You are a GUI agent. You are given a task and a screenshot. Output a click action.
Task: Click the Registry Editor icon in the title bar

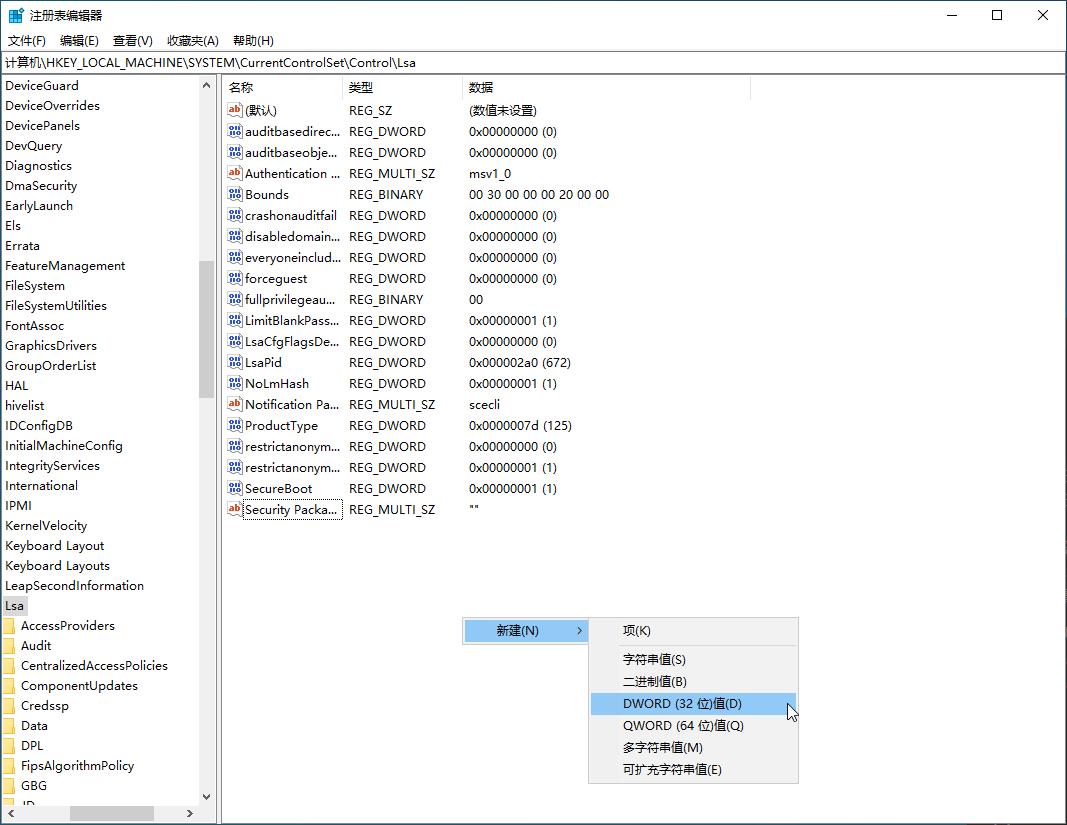(14, 14)
